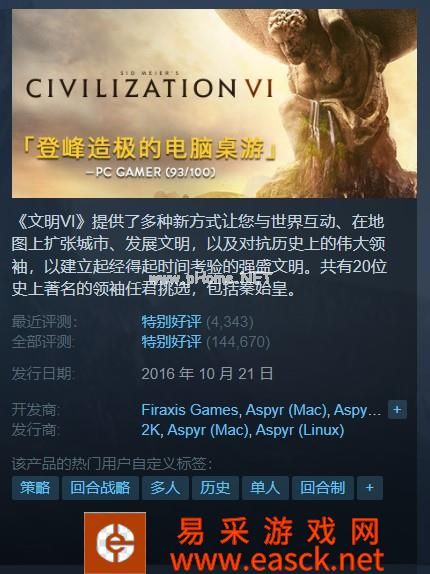Open Aspyr (Linux) publisher link

(x=300, y=430)
